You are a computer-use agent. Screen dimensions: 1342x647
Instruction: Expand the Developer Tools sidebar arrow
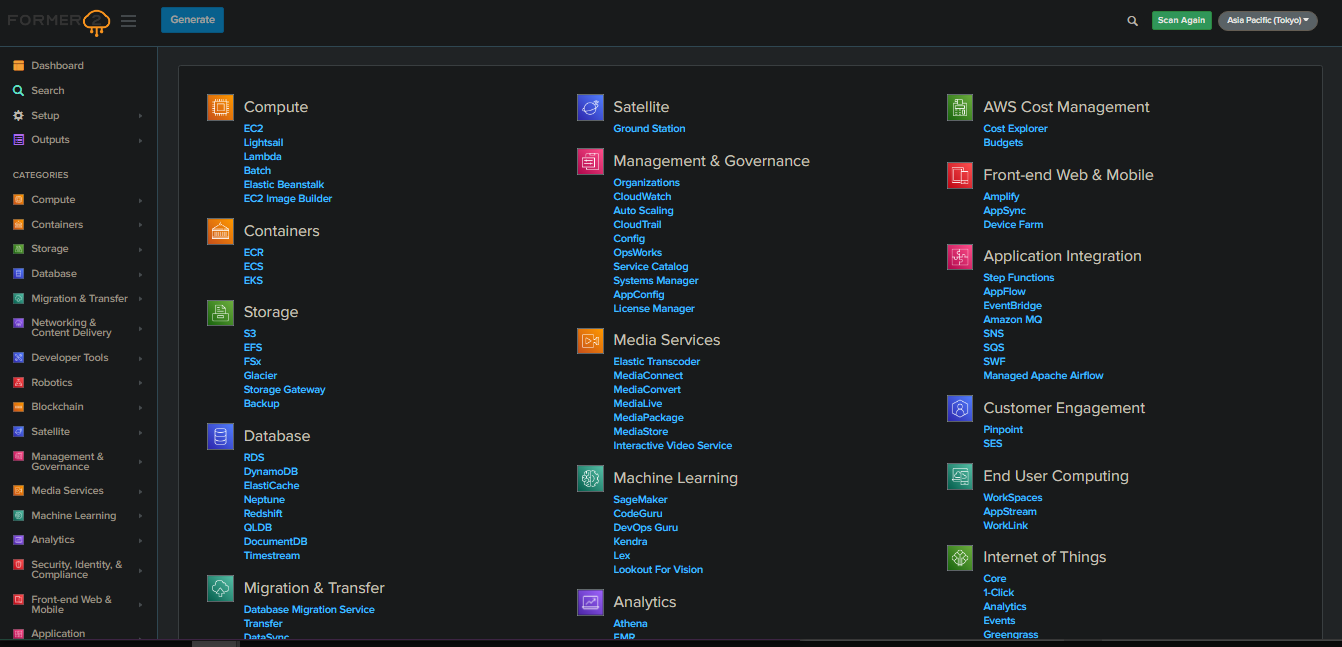coord(140,358)
